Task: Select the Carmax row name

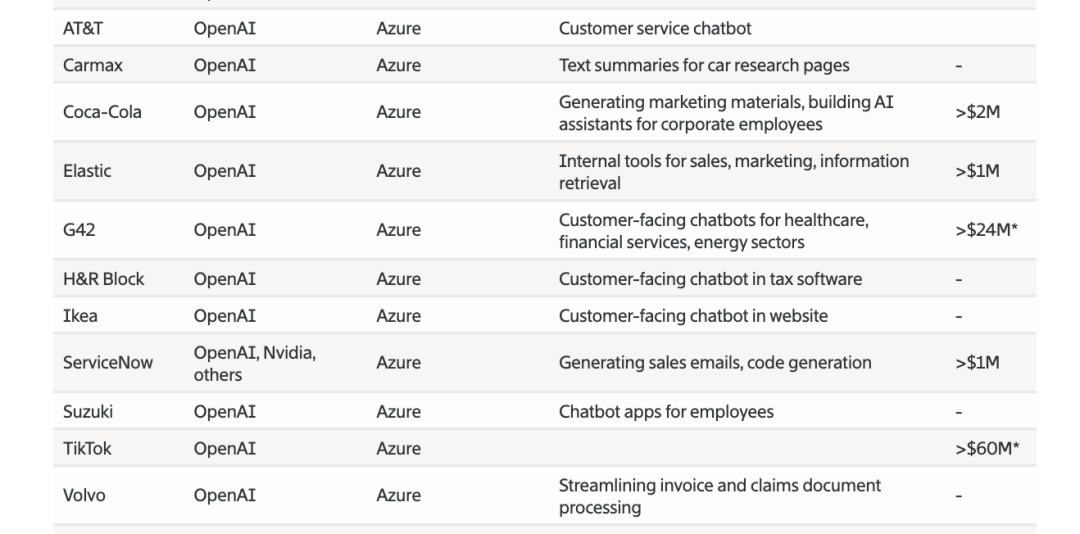Action: pos(92,66)
